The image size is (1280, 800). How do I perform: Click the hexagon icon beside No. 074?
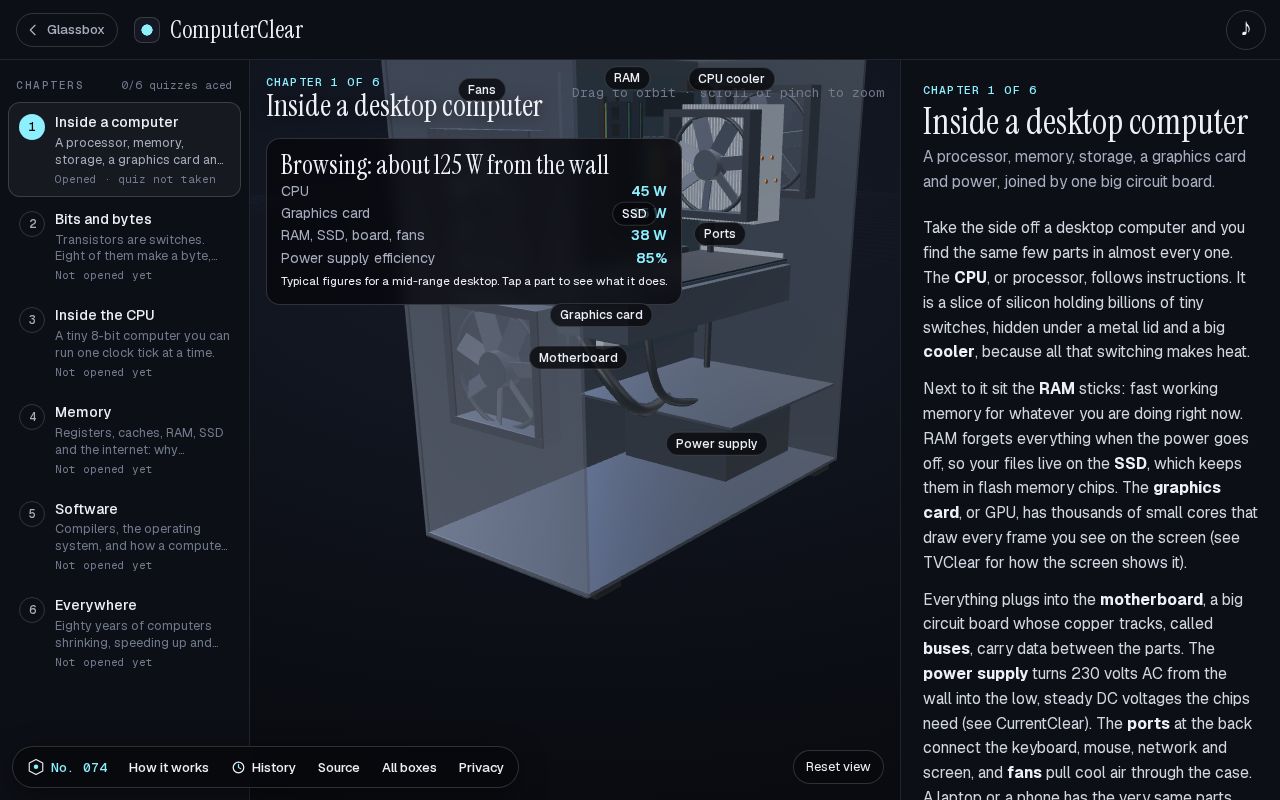pos(36,767)
